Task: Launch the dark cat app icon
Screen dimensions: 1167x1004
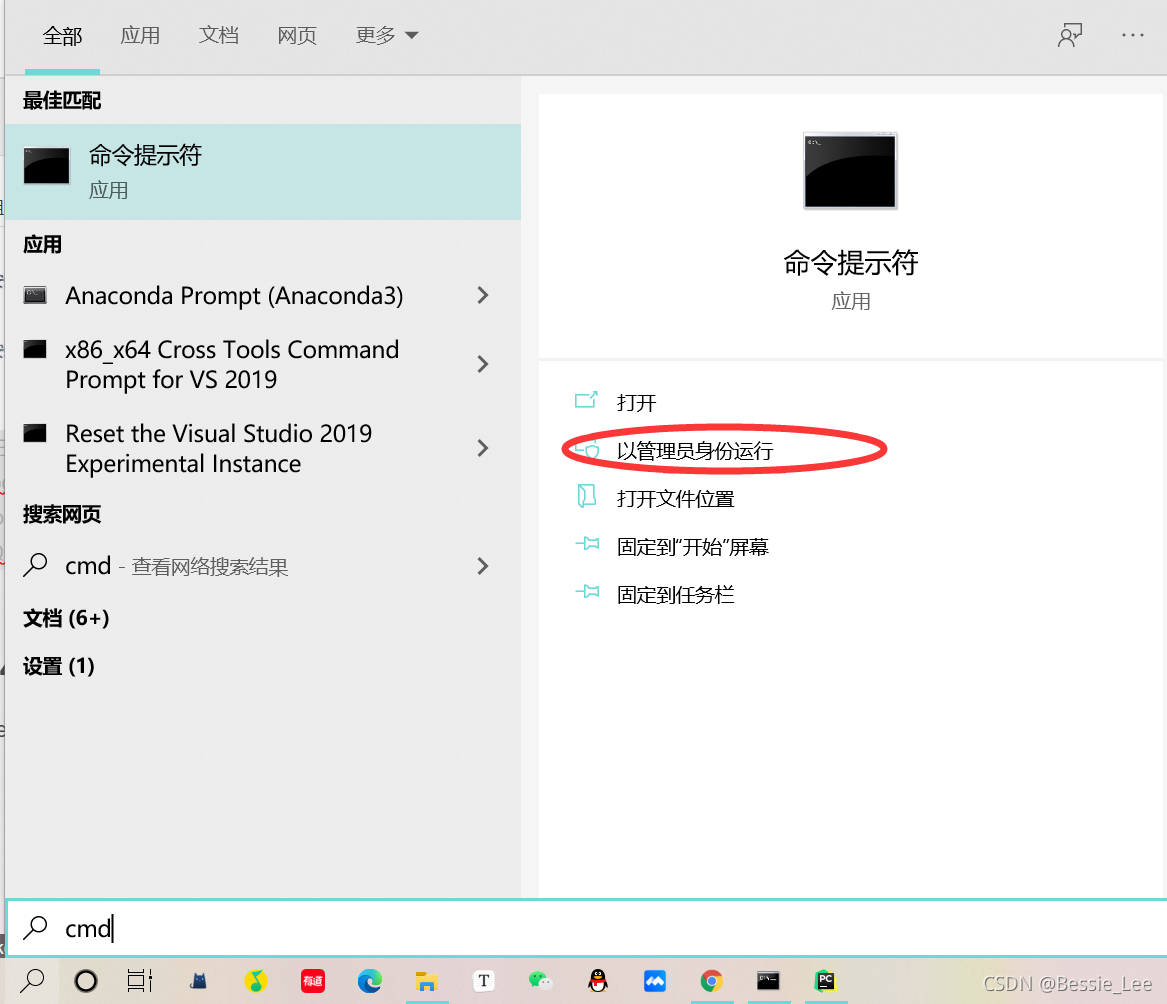Action: pos(198,981)
